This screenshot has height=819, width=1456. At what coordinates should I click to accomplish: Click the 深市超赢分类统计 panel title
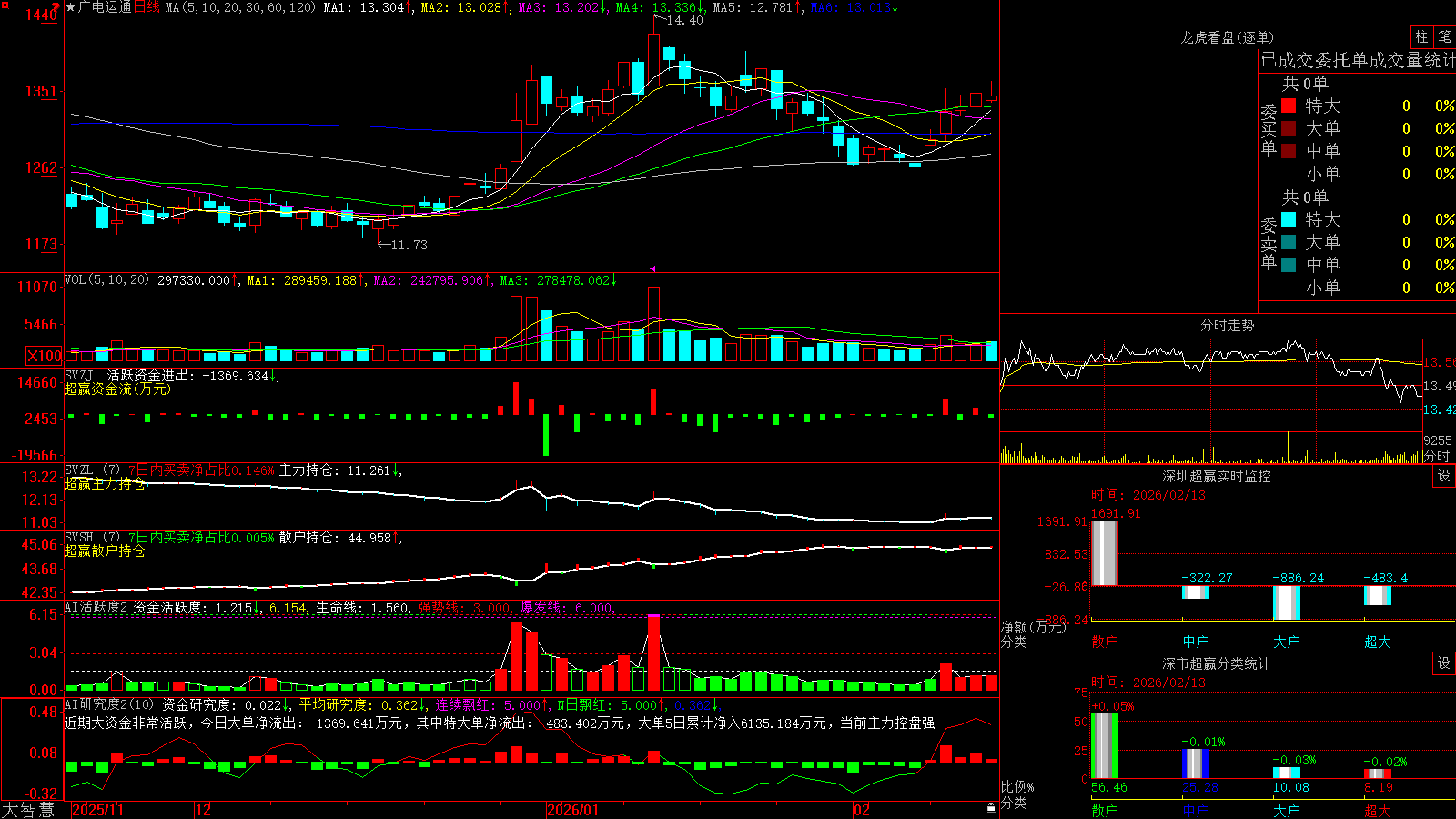point(1217,663)
